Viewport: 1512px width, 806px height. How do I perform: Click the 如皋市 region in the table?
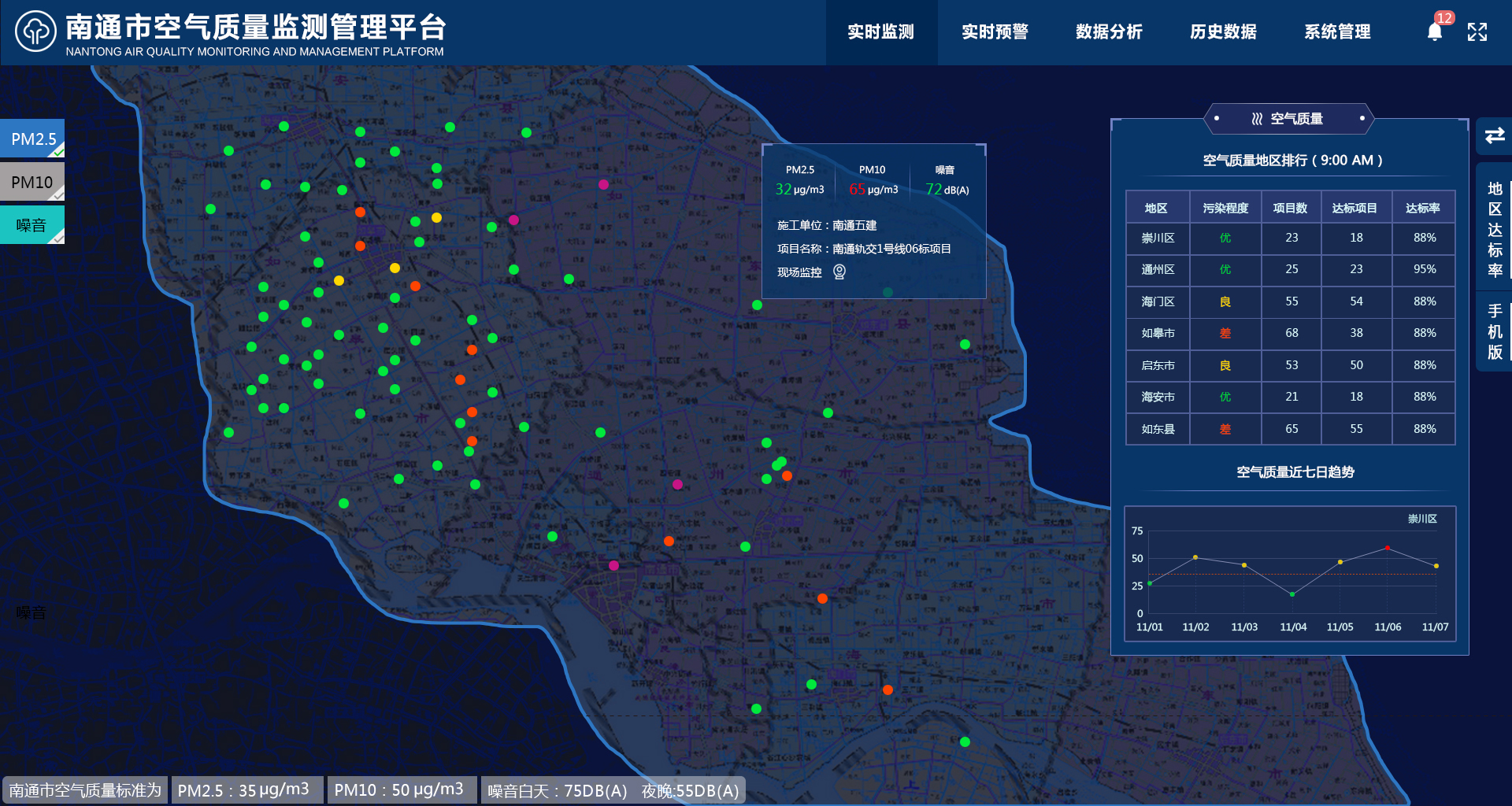pos(1158,333)
